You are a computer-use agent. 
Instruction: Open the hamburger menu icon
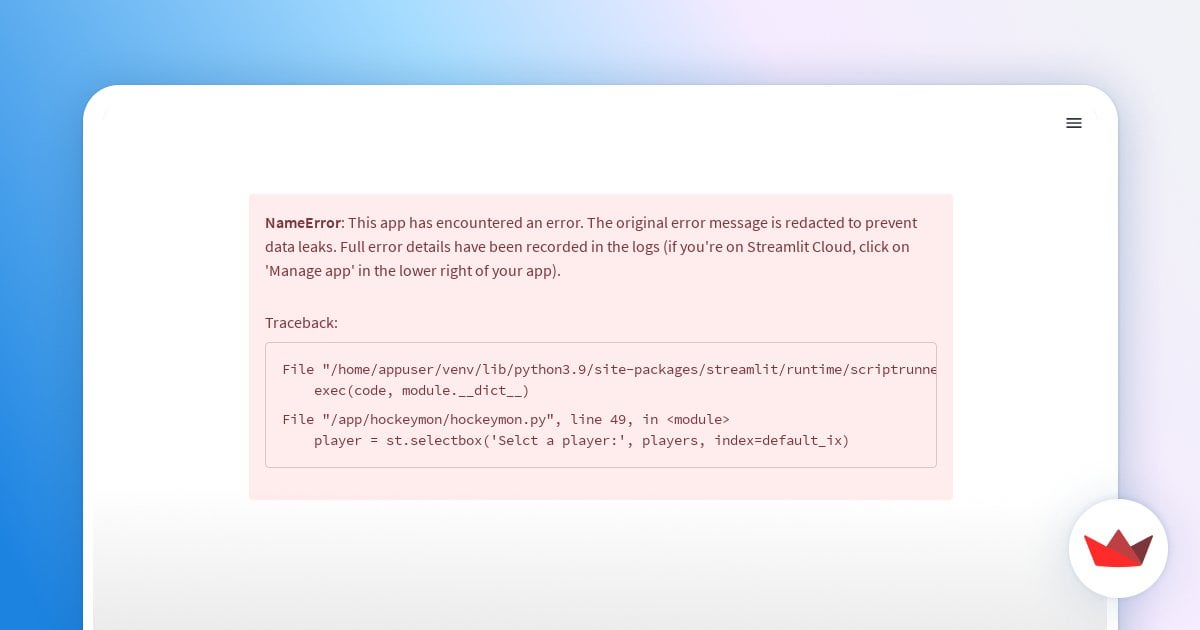pyautogui.click(x=1074, y=123)
